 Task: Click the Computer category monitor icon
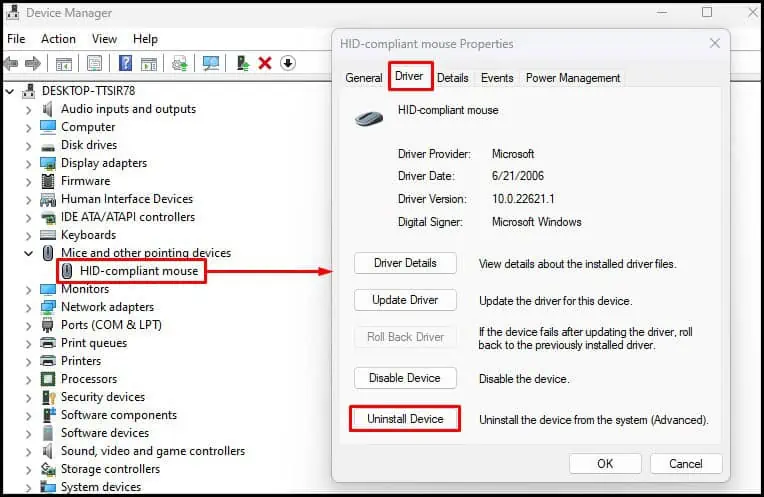[x=48, y=127]
